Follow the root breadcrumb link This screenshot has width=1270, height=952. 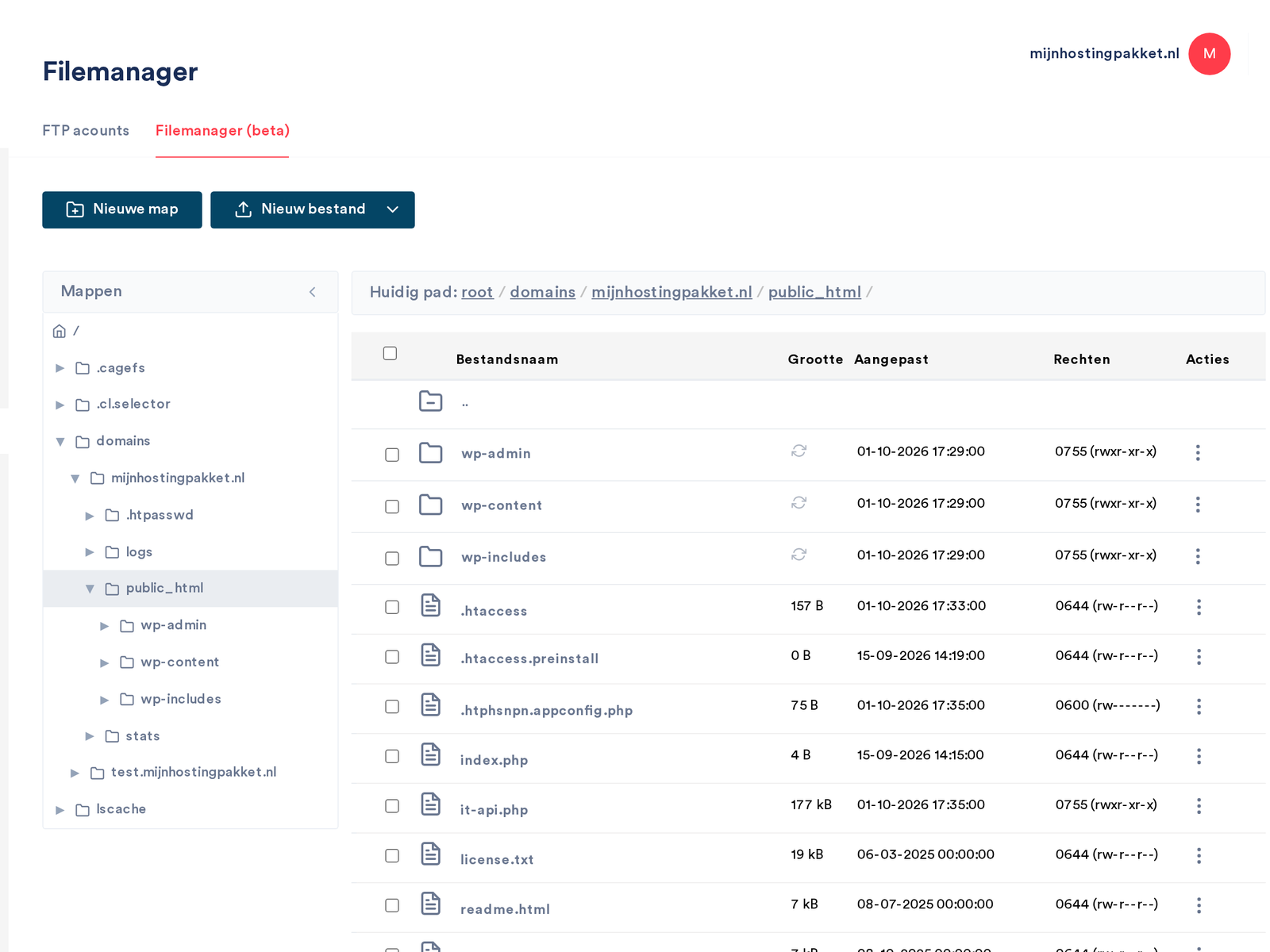click(x=477, y=292)
